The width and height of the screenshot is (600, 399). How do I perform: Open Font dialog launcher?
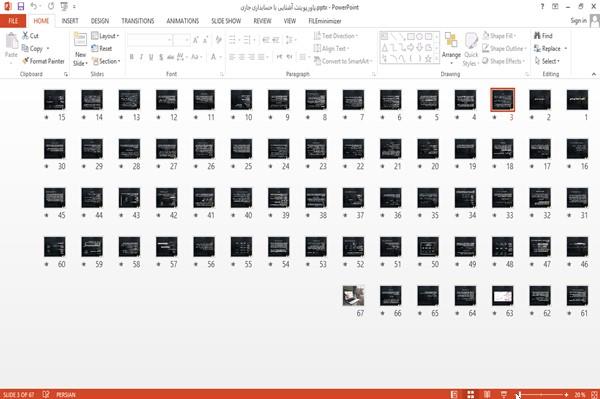222,74
